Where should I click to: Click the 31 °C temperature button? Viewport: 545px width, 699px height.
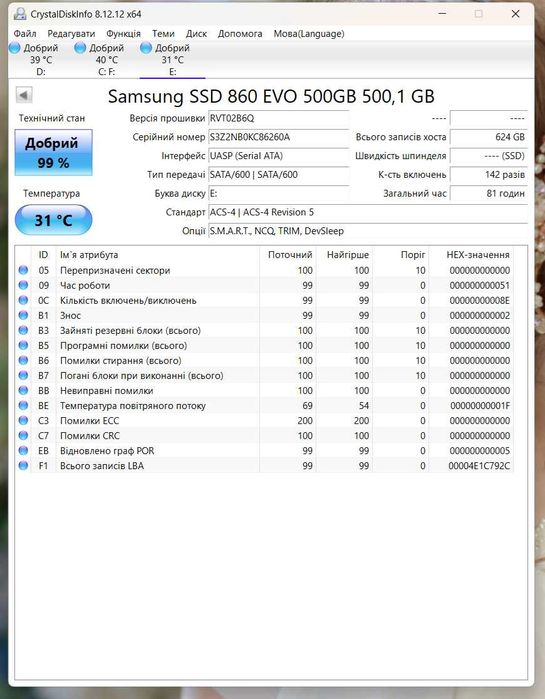53,220
